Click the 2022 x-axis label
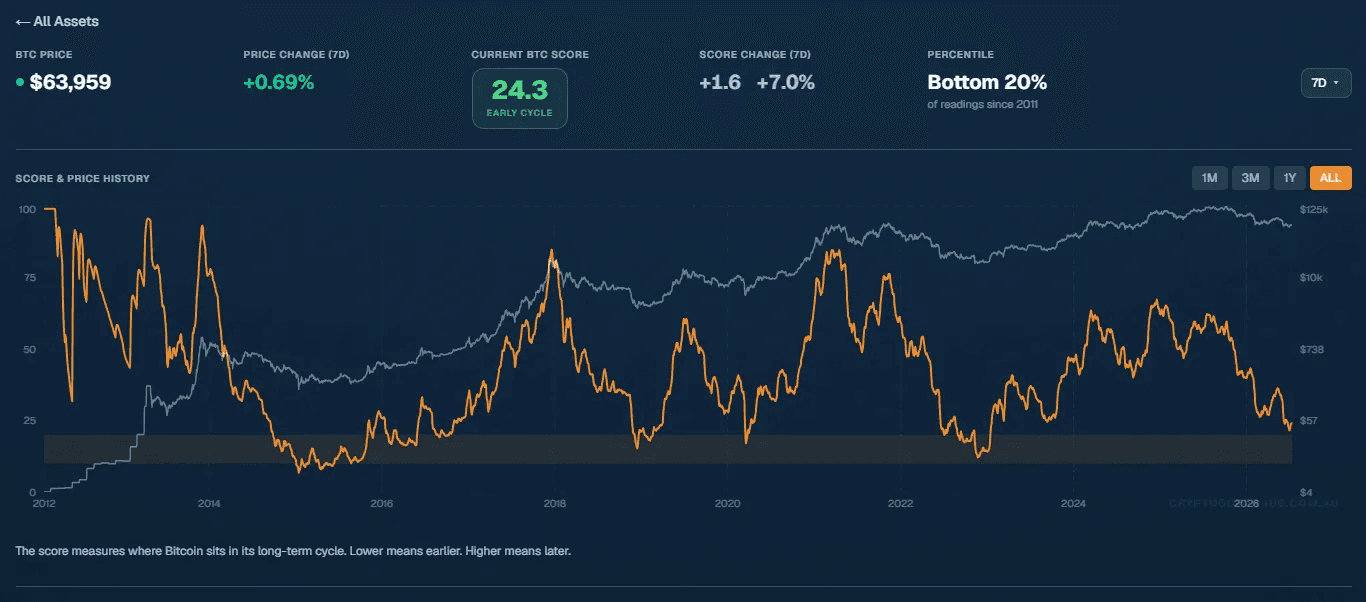Screen dimensions: 1366x602 click(x=900, y=503)
